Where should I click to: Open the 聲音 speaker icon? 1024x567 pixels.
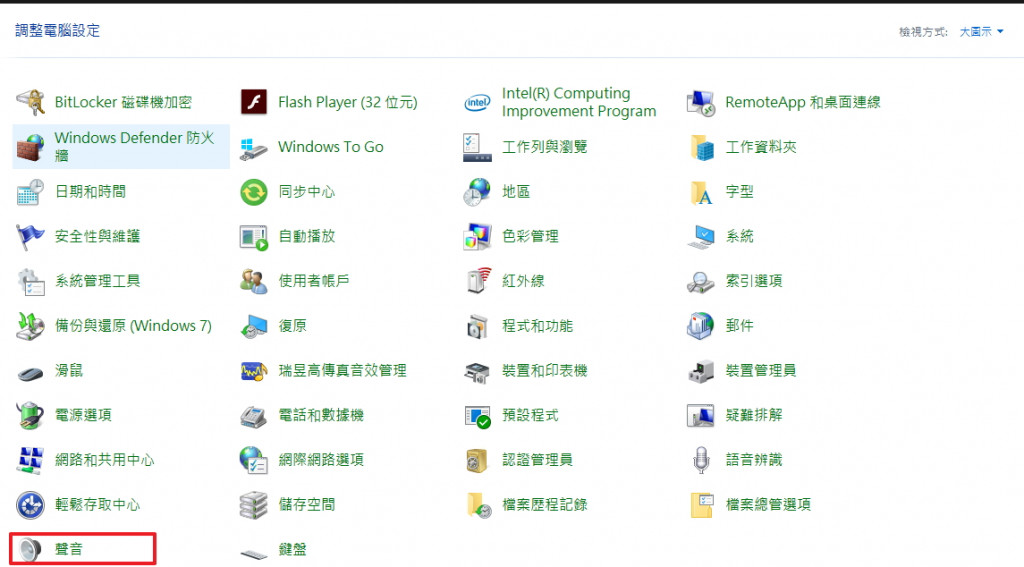pos(31,550)
